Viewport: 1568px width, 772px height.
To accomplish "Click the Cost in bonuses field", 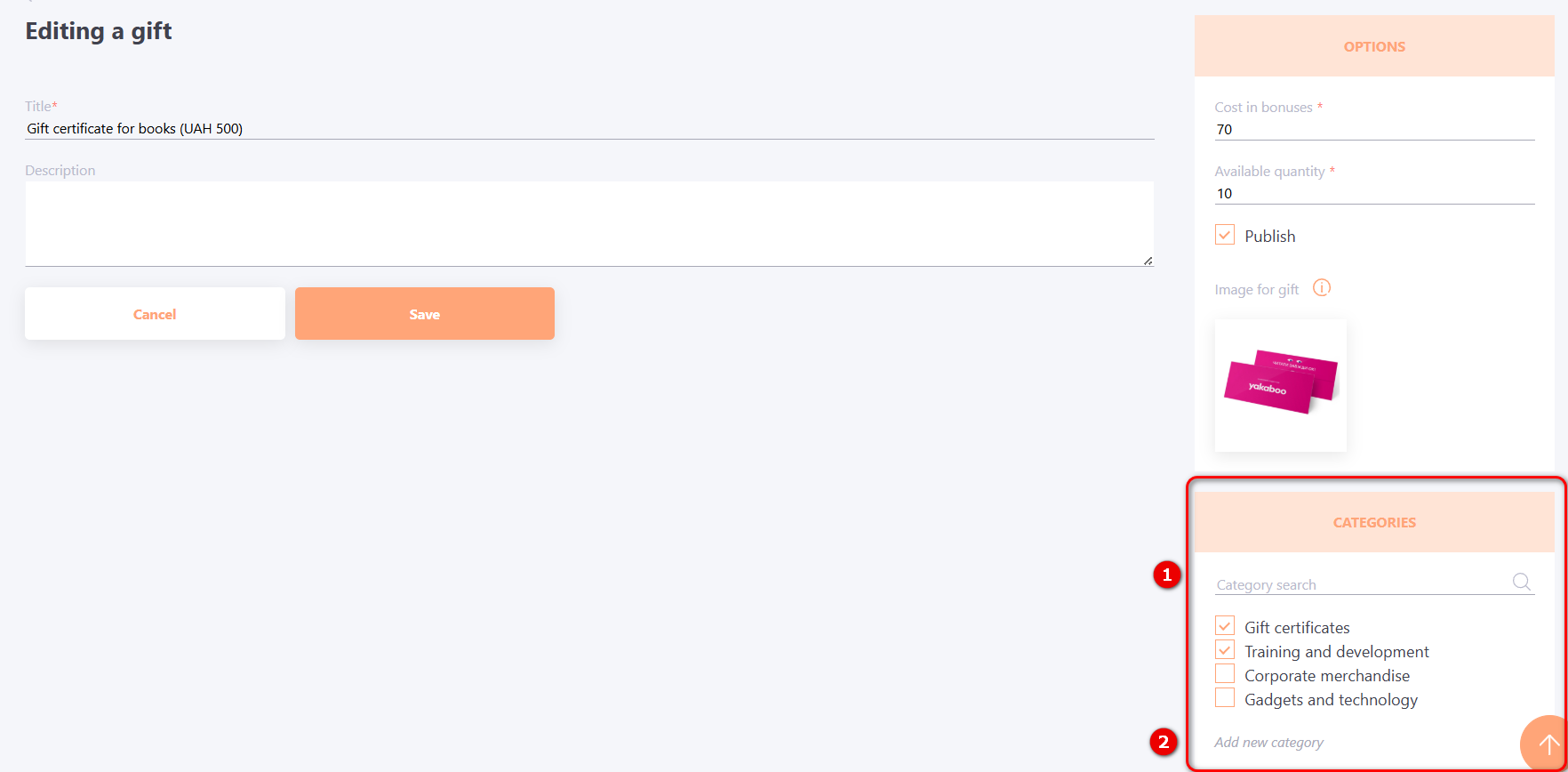I will point(1373,130).
